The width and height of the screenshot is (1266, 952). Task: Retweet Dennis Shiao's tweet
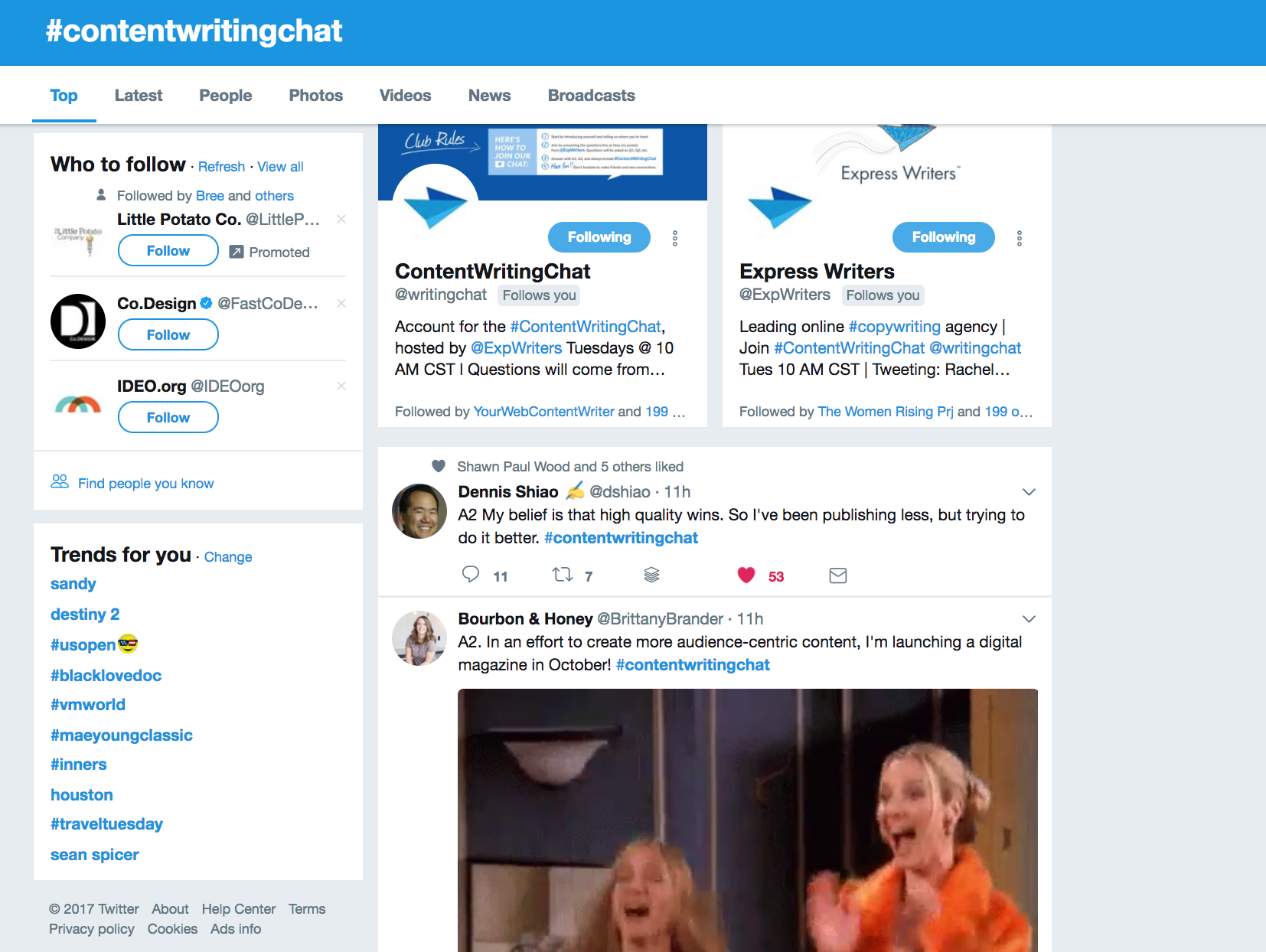point(563,575)
